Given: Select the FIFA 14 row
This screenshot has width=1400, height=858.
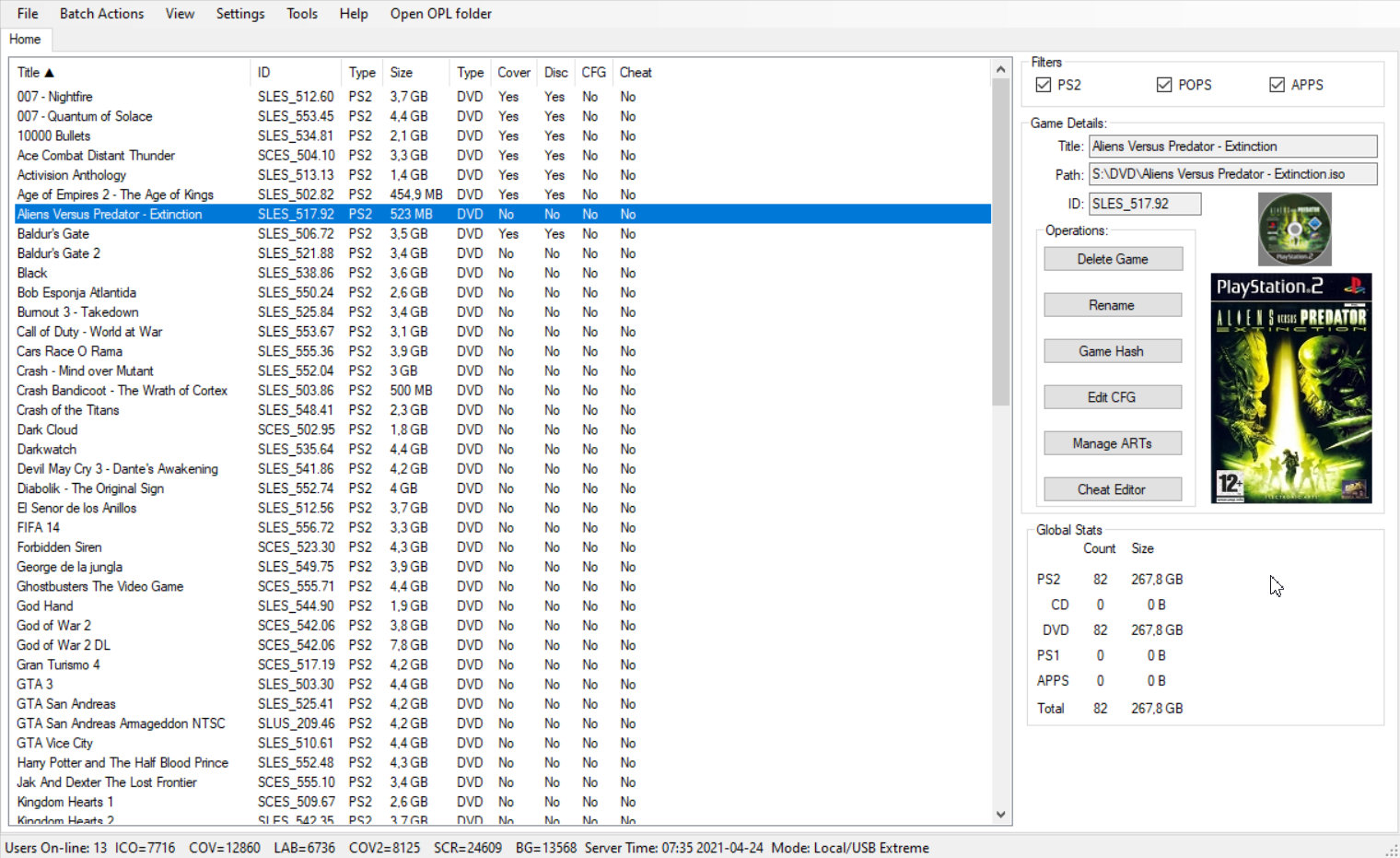Looking at the screenshot, I should pyautogui.click(x=502, y=528).
